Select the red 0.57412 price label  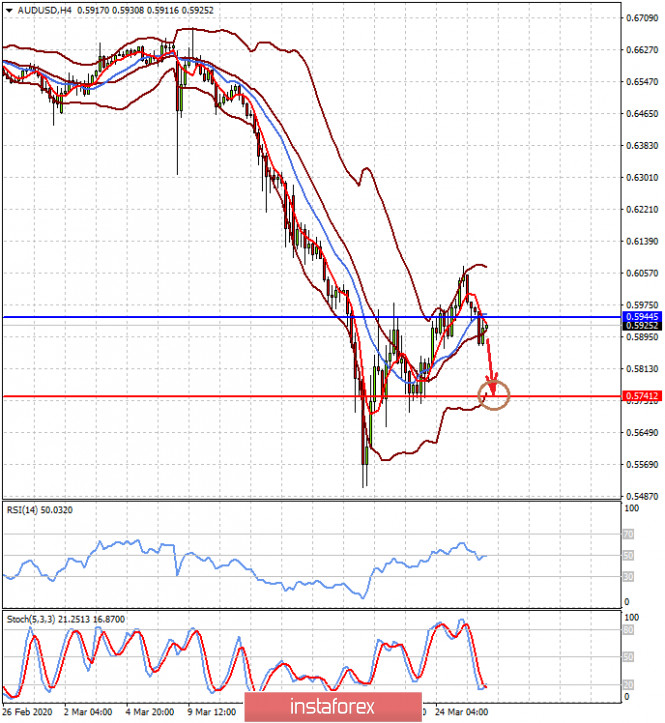point(642,396)
